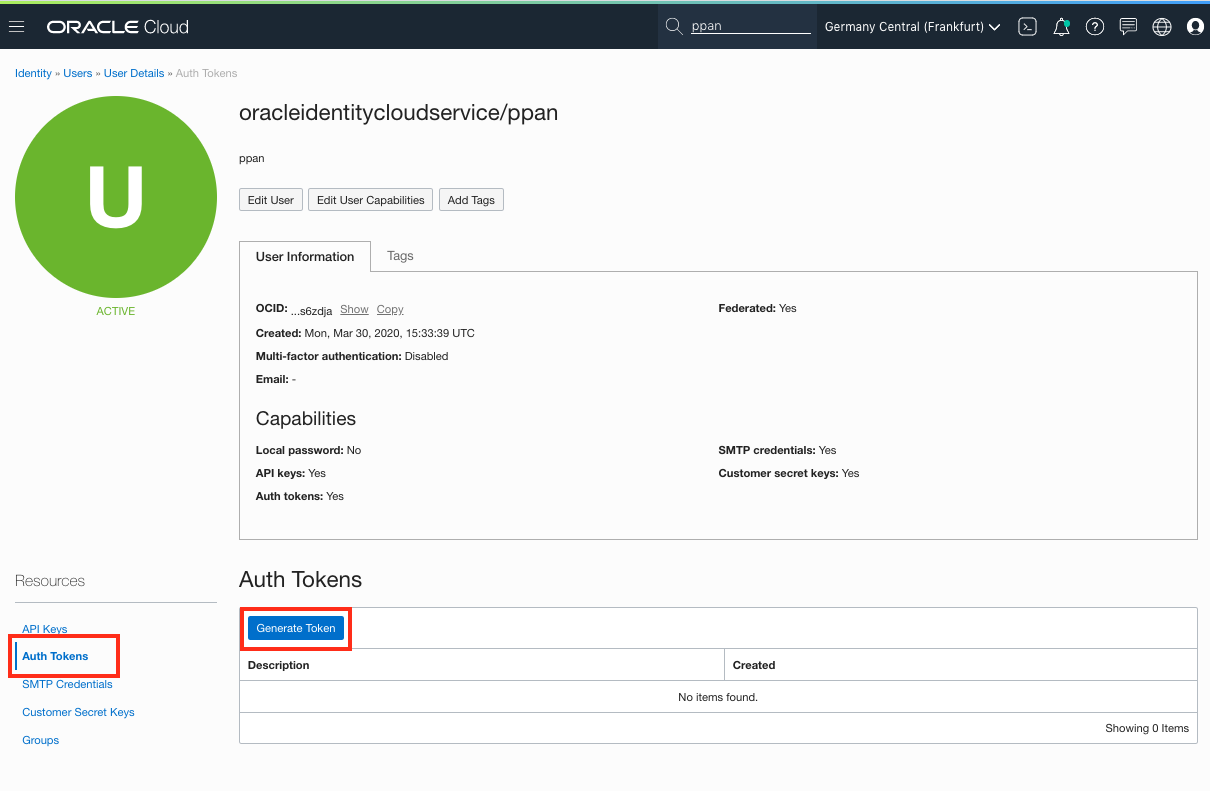Click the Created date Mon, Mar 30, 2020
This screenshot has width=1210, height=791.
(x=365, y=333)
